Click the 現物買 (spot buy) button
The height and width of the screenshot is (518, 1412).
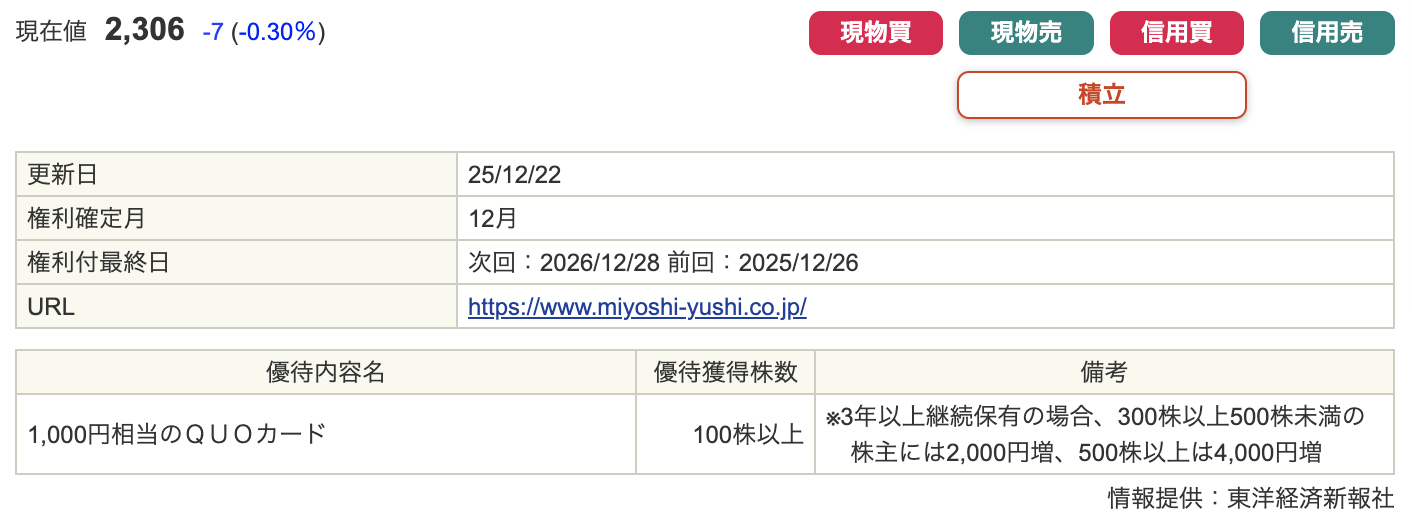click(x=875, y=33)
